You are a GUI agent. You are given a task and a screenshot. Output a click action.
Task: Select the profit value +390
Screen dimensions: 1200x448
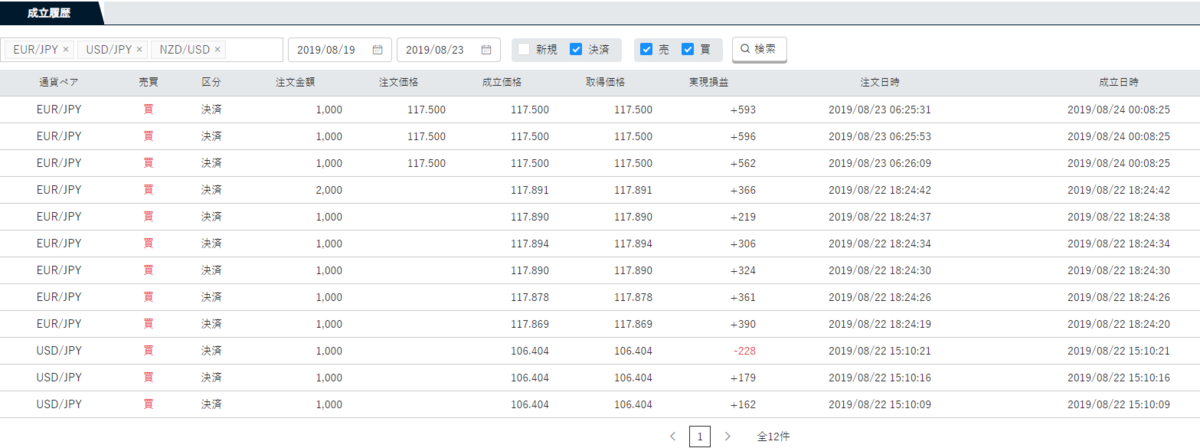(x=743, y=324)
